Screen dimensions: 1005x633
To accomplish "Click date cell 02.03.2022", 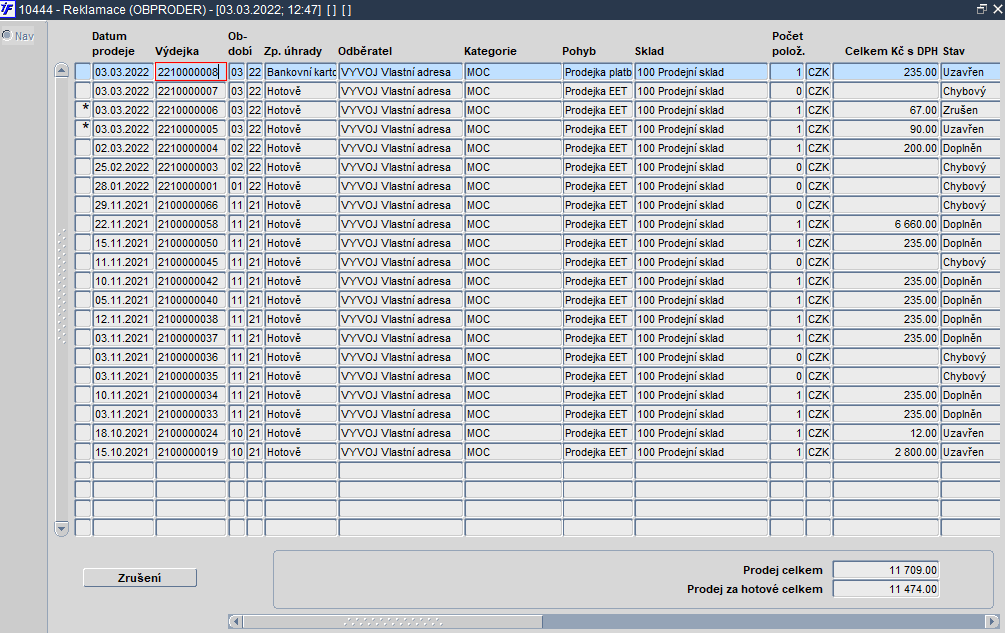I will click(123, 148).
